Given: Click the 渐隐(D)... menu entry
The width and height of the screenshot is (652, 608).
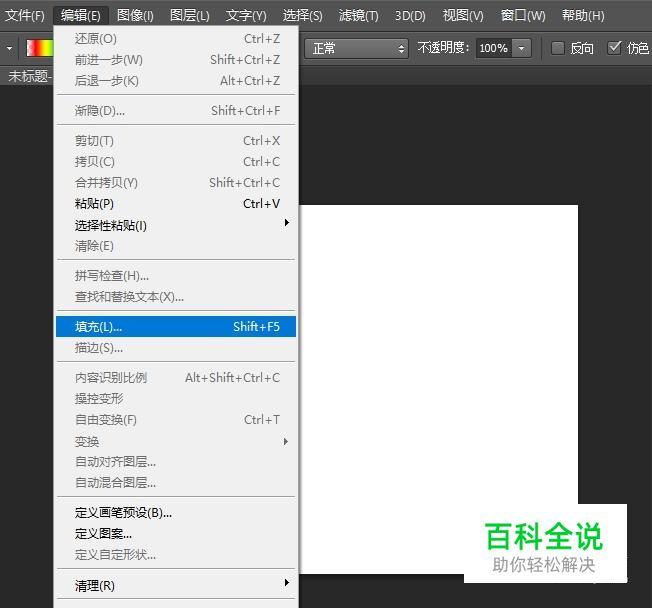Looking at the screenshot, I should [x=176, y=111].
